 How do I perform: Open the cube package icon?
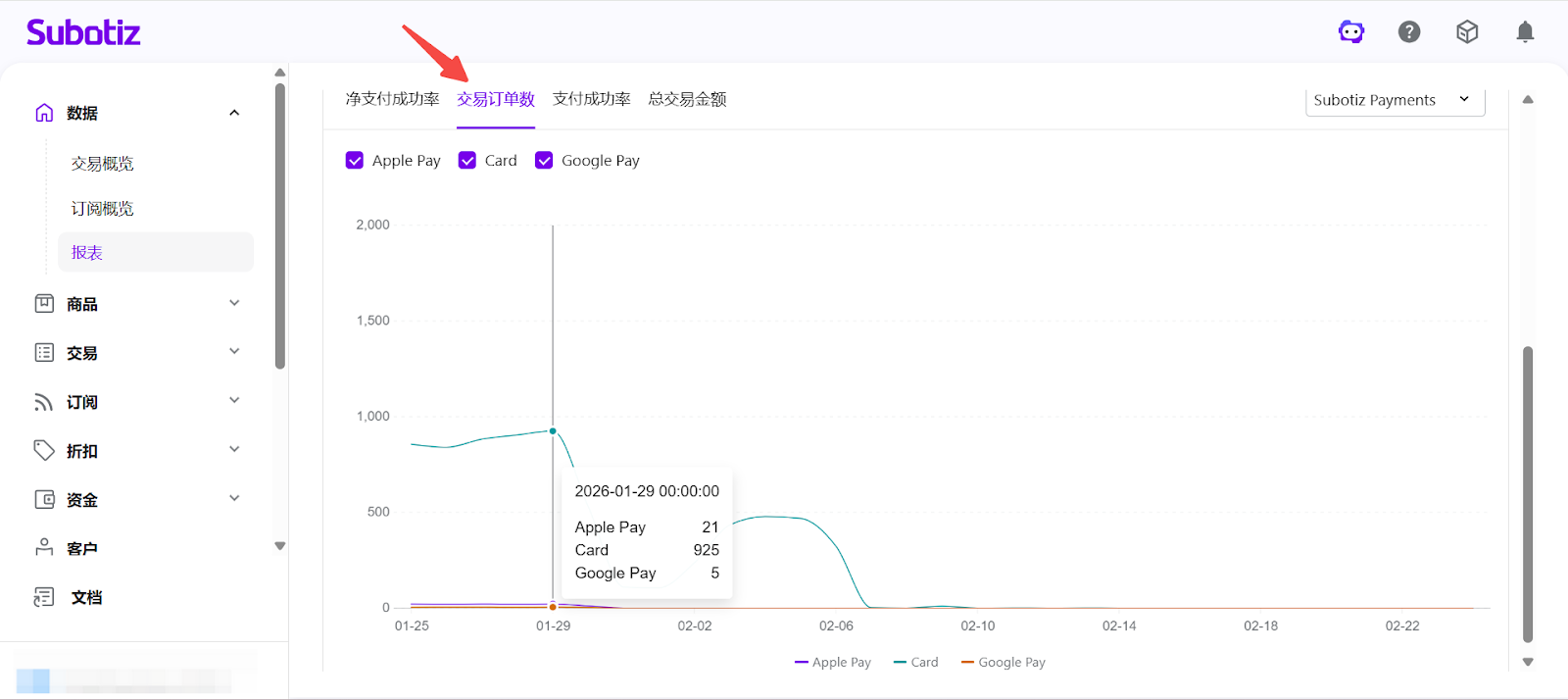[x=1467, y=32]
